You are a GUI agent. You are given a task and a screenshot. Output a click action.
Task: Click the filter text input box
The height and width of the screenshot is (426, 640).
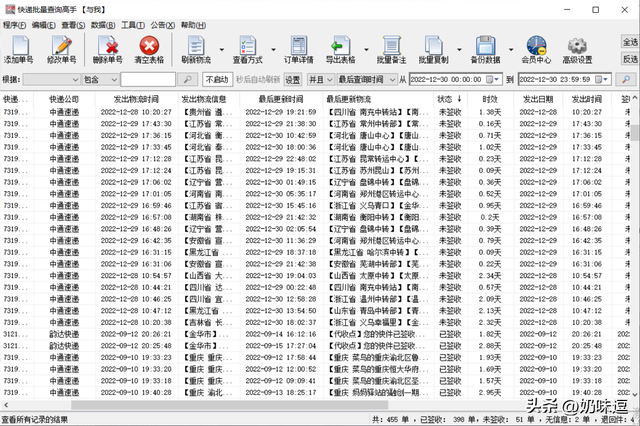pos(148,80)
